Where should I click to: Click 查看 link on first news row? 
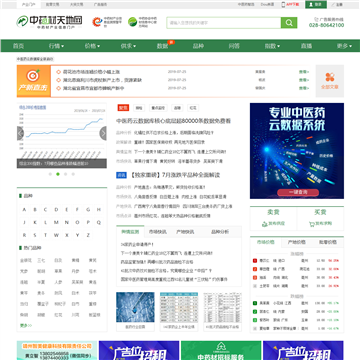[304, 72]
